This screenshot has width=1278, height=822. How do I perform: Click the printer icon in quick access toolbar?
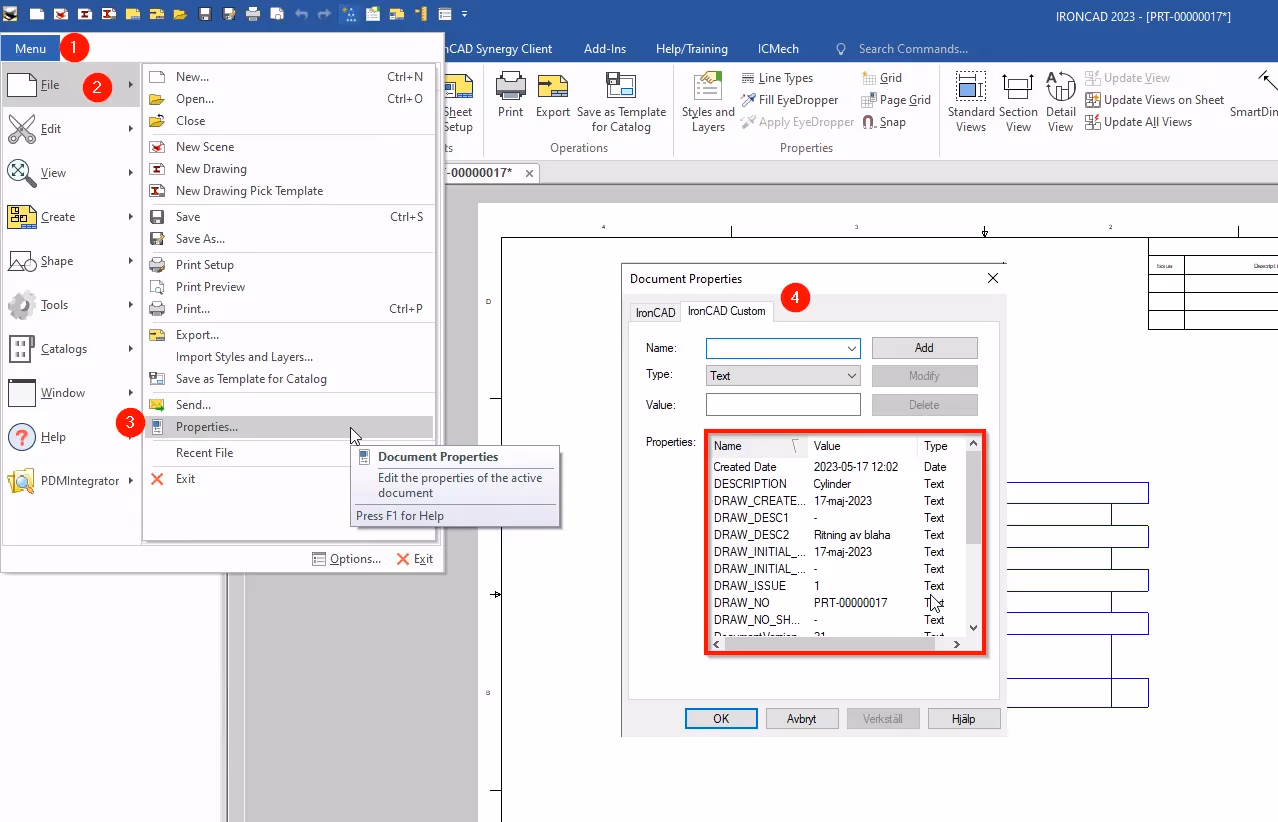(x=253, y=15)
